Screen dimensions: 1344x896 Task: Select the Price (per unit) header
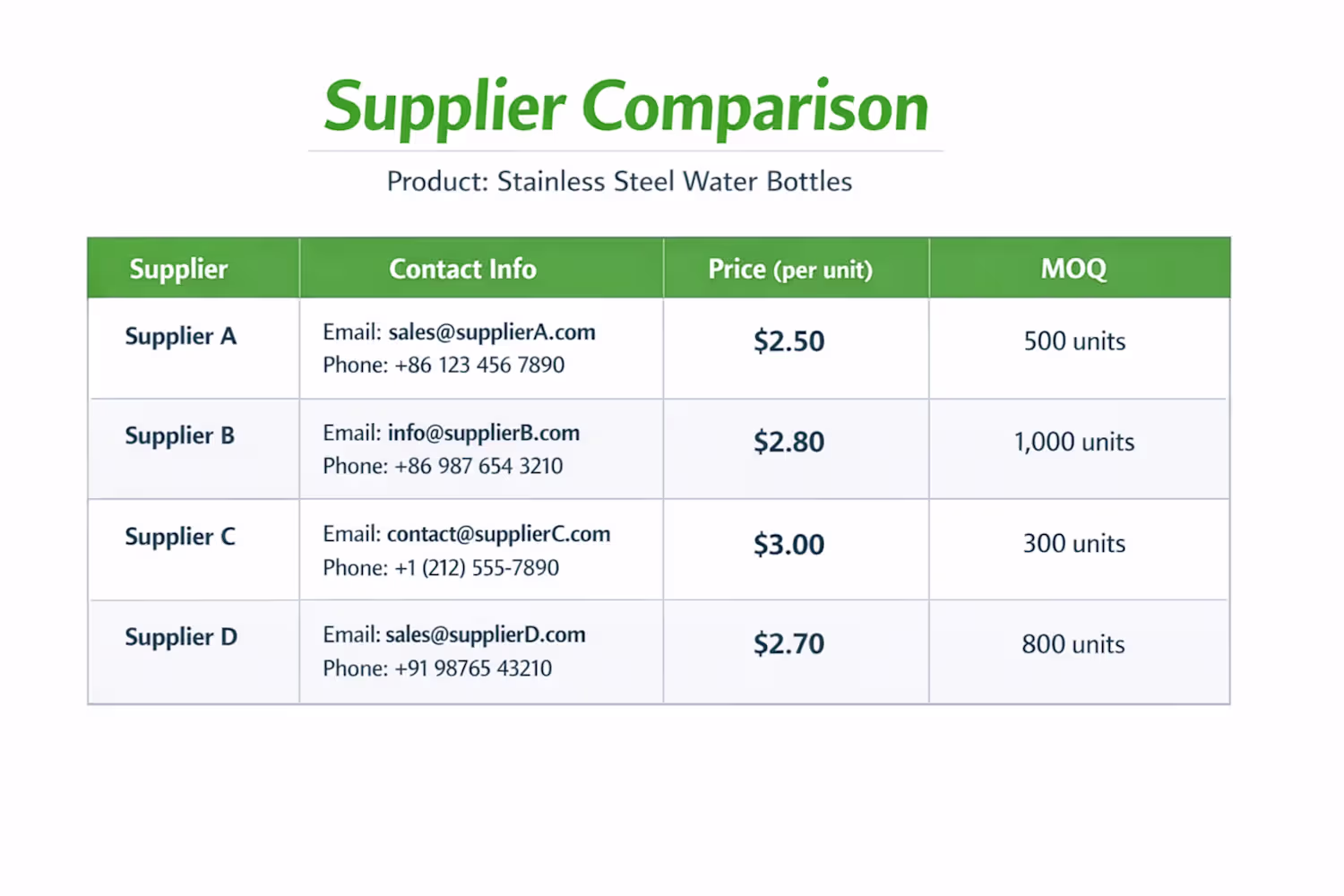pos(789,269)
